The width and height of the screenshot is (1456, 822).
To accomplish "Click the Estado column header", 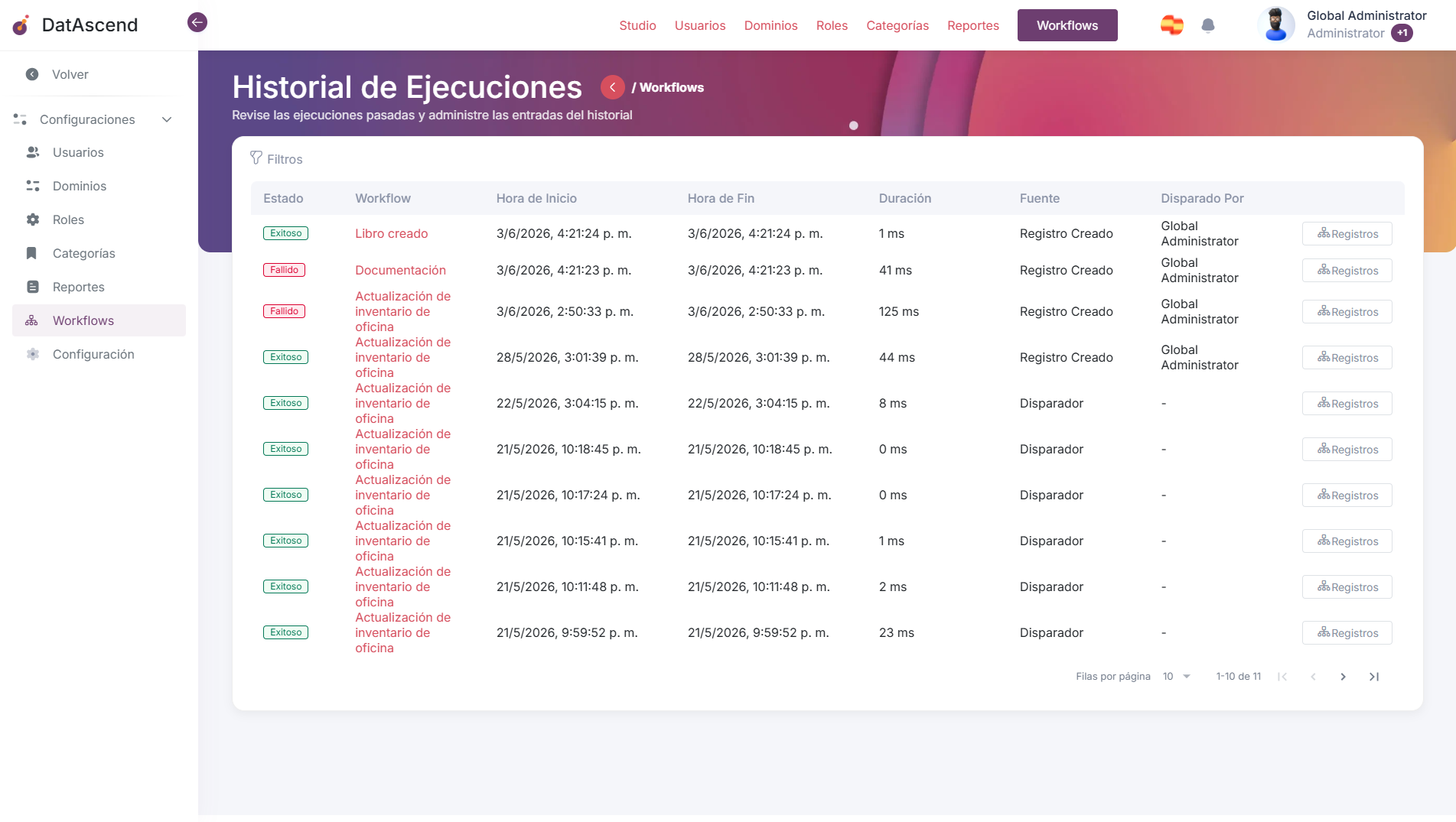I will (283, 198).
